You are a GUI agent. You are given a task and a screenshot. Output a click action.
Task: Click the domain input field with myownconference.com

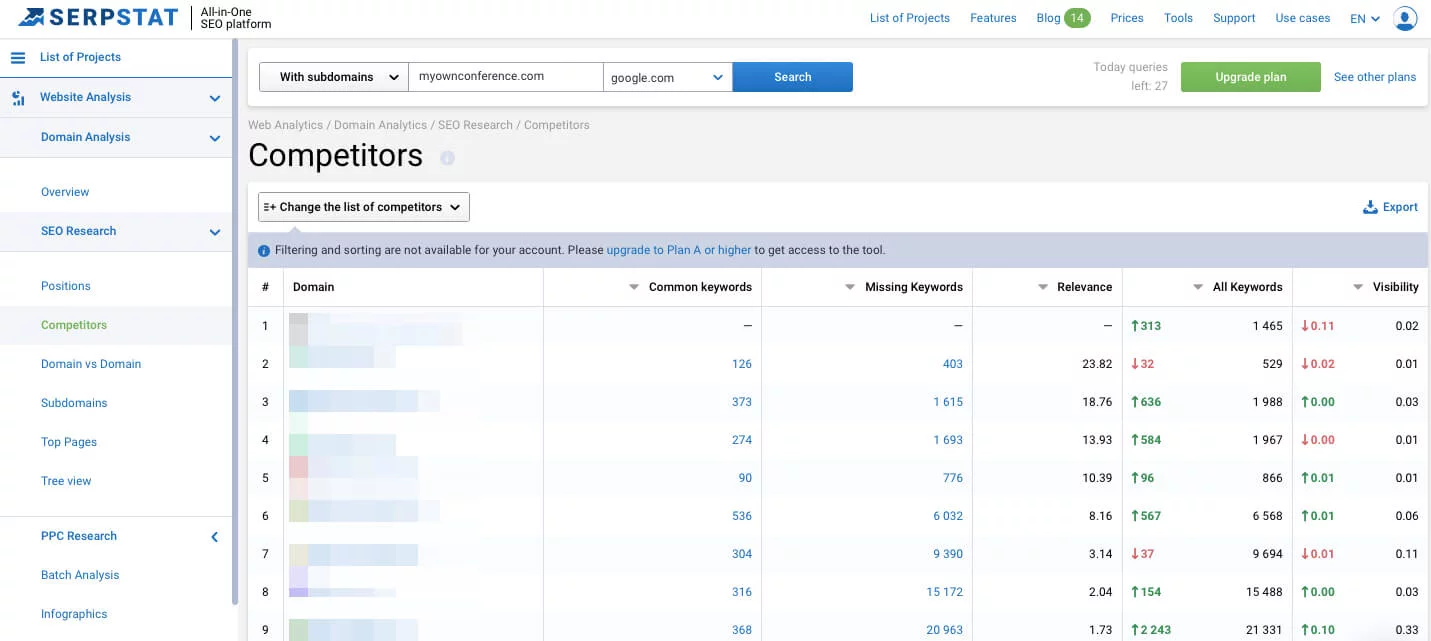coord(505,77)
